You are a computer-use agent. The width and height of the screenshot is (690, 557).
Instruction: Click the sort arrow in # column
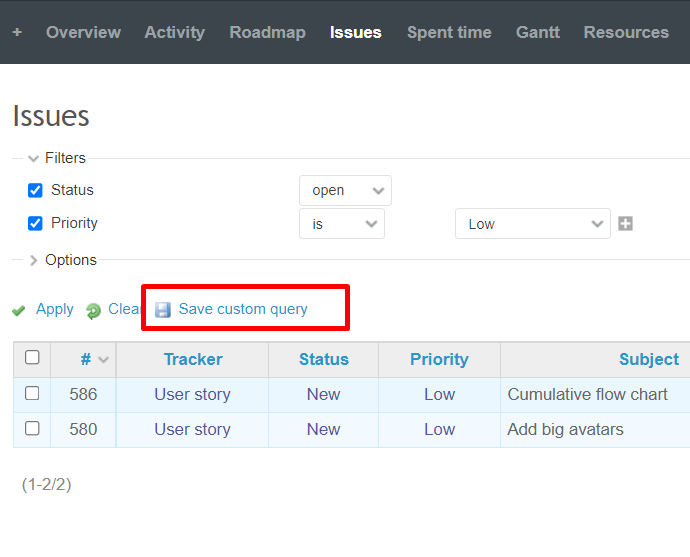point(103,360)
